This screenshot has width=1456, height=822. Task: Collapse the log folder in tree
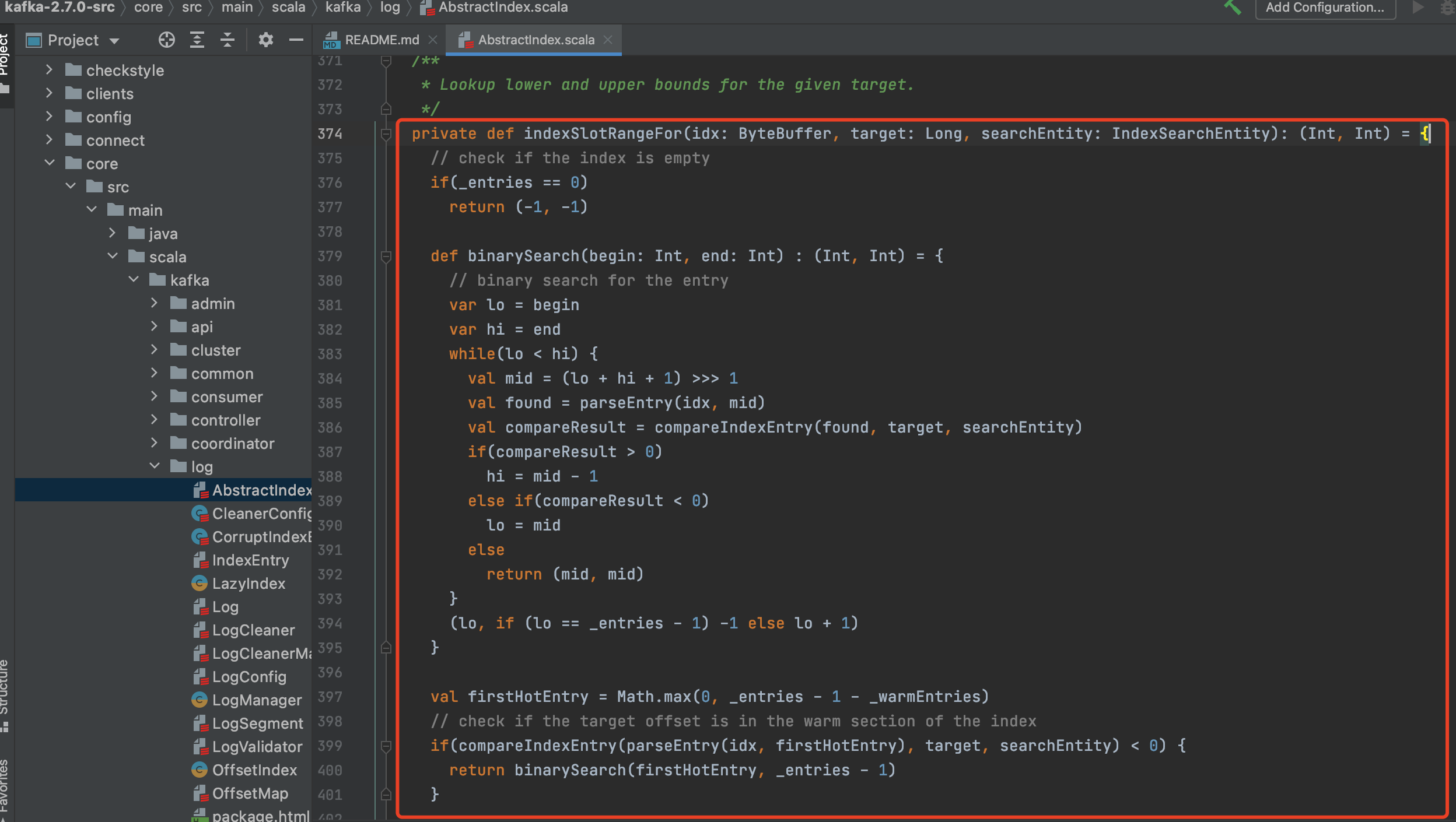(x=155, y=466)
